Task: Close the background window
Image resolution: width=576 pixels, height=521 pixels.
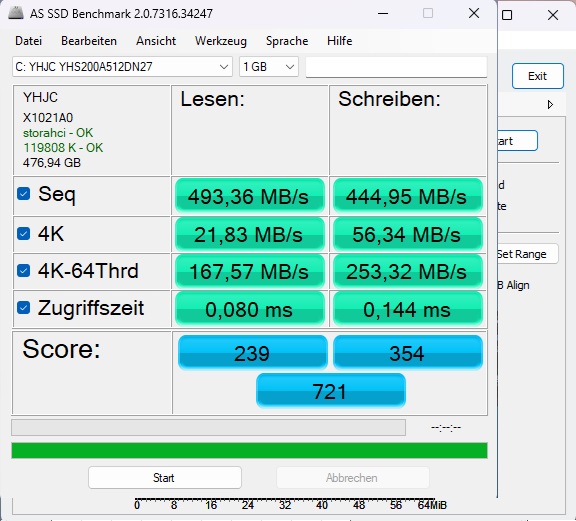Action: click(552, 15)
